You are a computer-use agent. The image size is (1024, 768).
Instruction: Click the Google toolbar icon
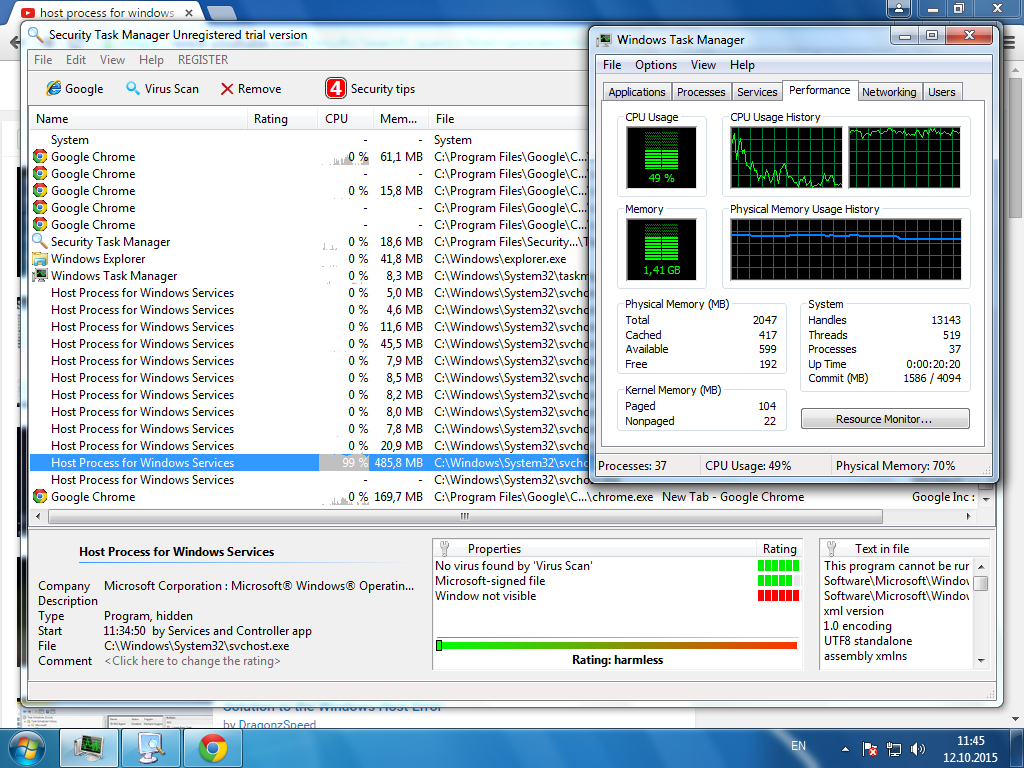pos(54,88)
